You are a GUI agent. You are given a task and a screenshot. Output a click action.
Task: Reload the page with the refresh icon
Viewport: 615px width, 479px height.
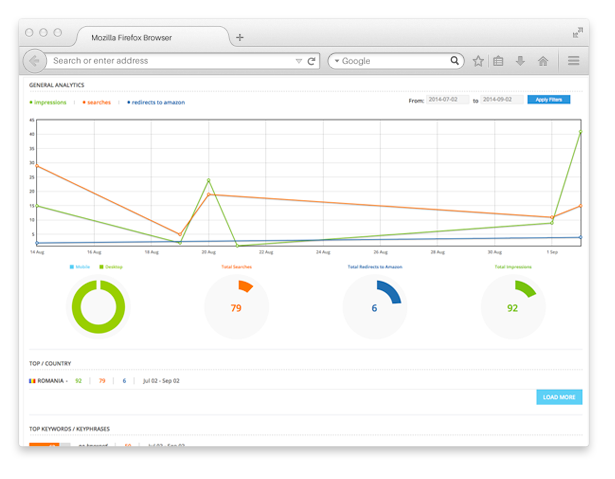[311, 61]
